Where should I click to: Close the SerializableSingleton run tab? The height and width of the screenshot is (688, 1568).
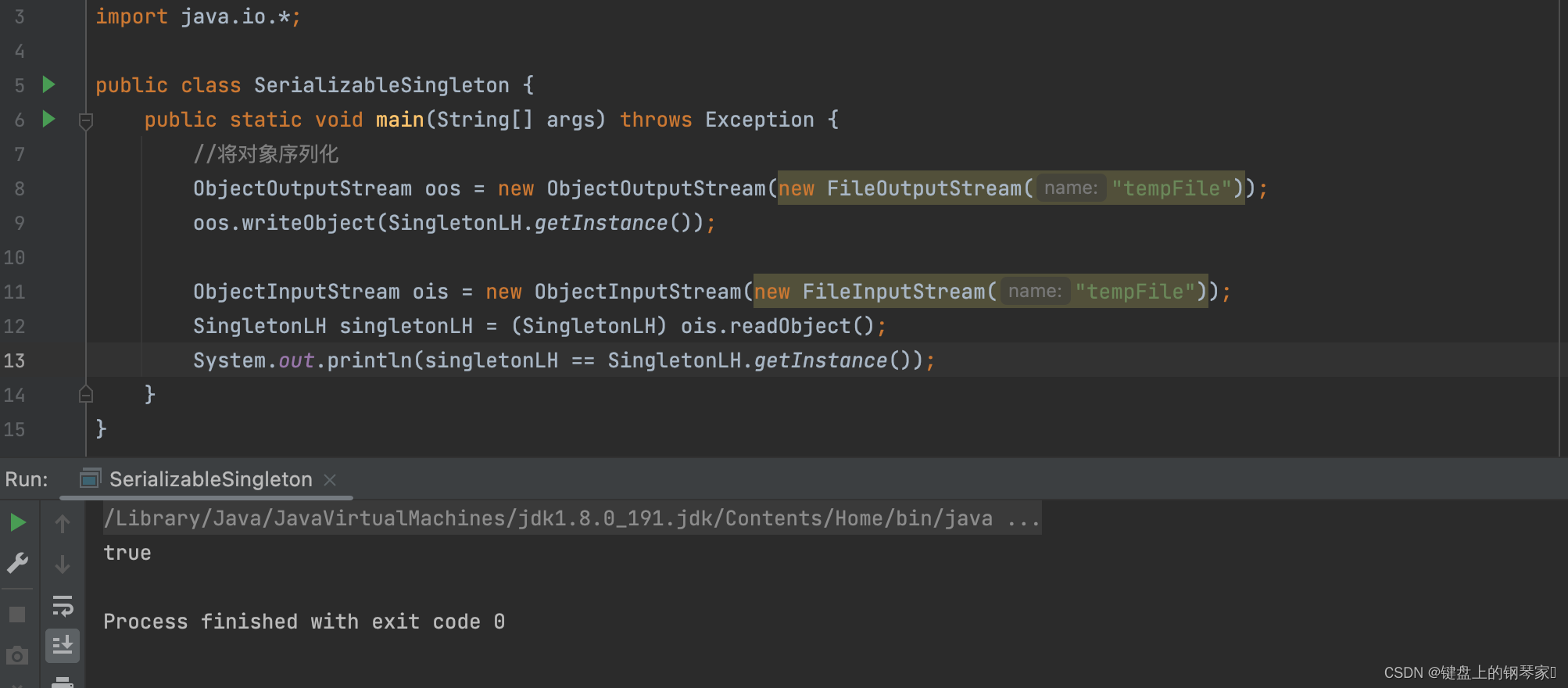pyautogui.click(x=330, y=479)
